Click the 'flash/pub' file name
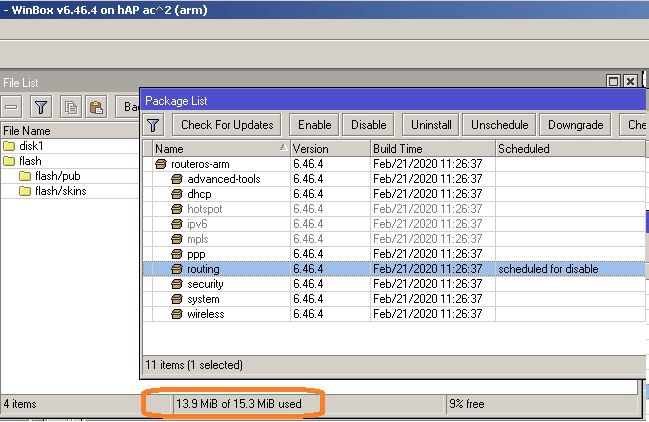Viewport: 649px width, 422px height. pyautogui.click(x=58, y=176)
